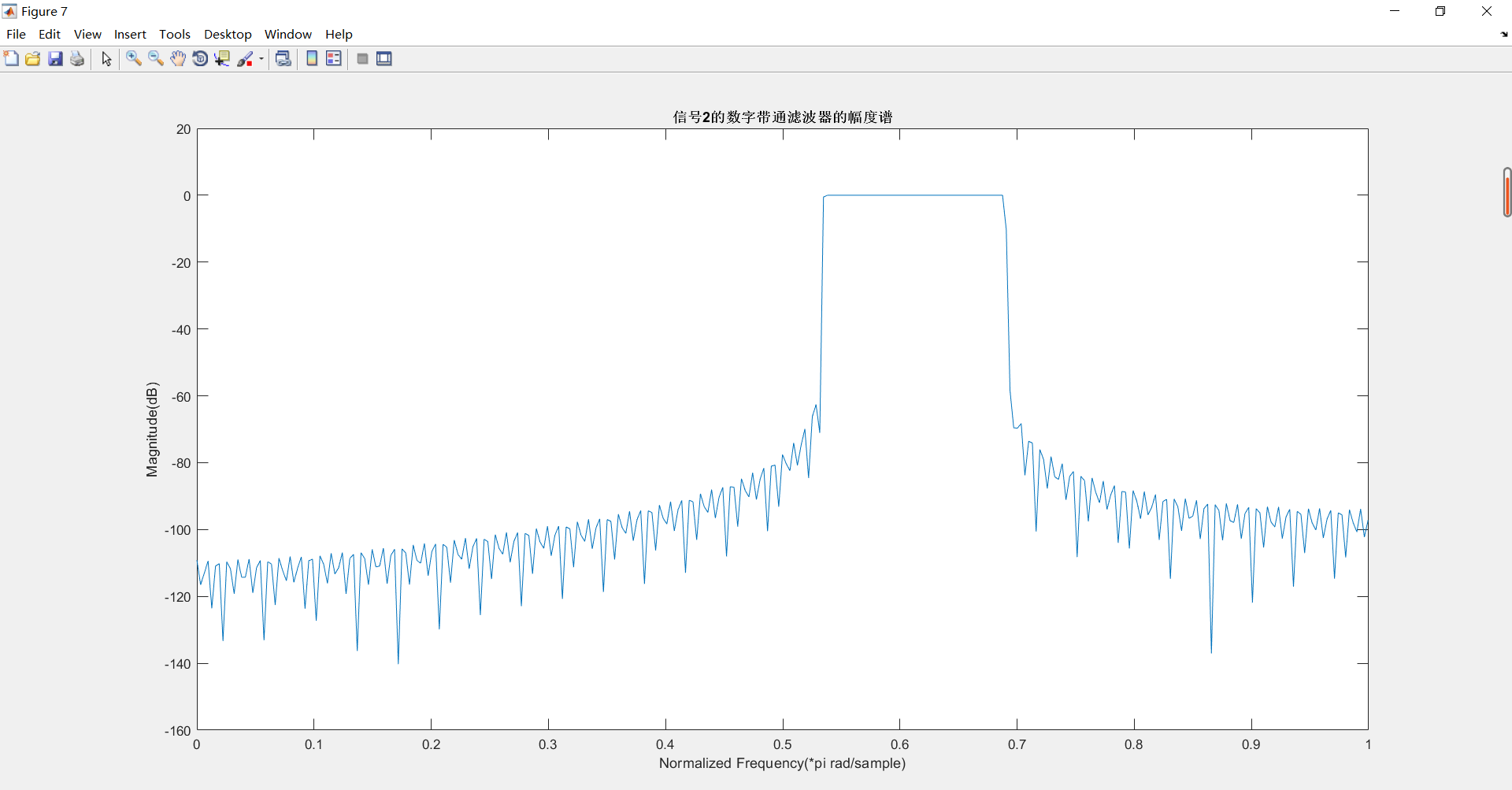This screenshot has width=1512, height=790.
Task: Click the Normalized Frequency x-axis label
Action: 782,763
